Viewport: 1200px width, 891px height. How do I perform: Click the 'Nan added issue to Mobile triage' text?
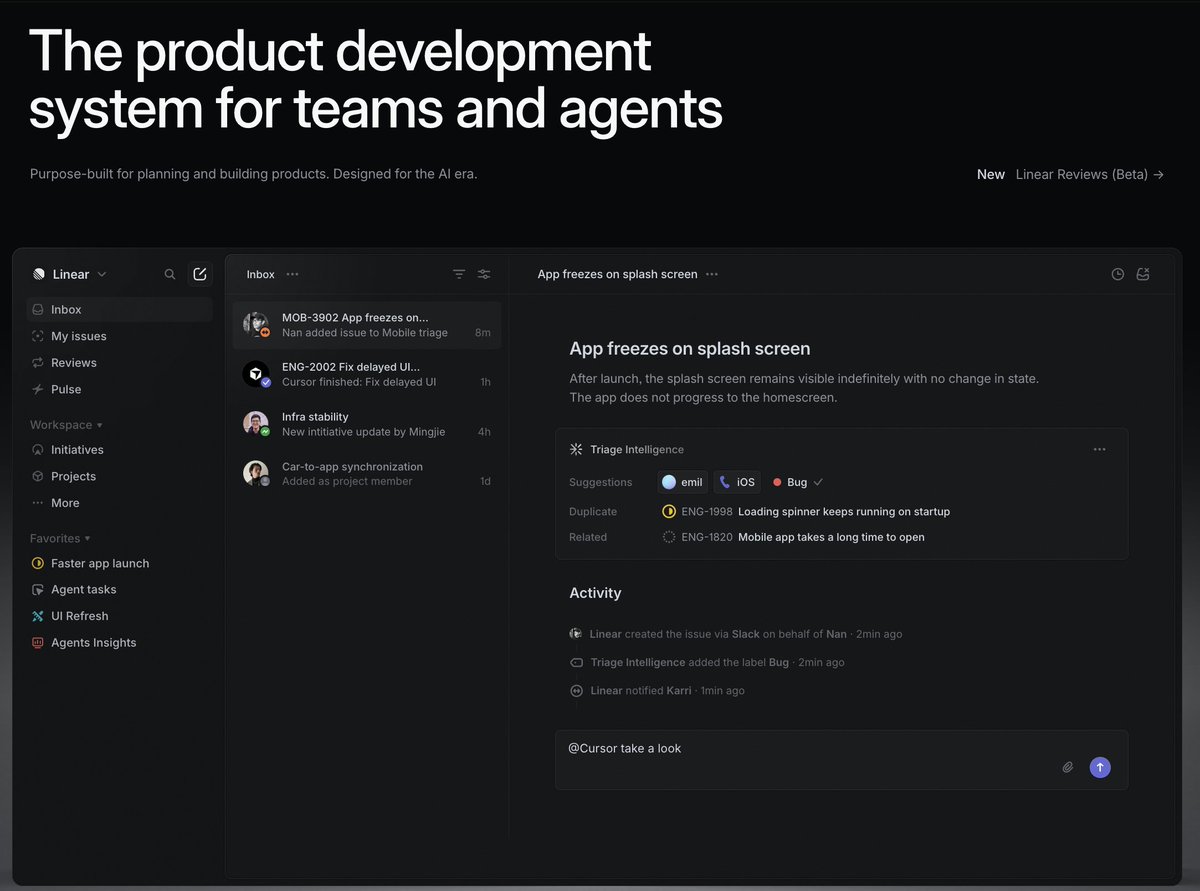point(365,333)
